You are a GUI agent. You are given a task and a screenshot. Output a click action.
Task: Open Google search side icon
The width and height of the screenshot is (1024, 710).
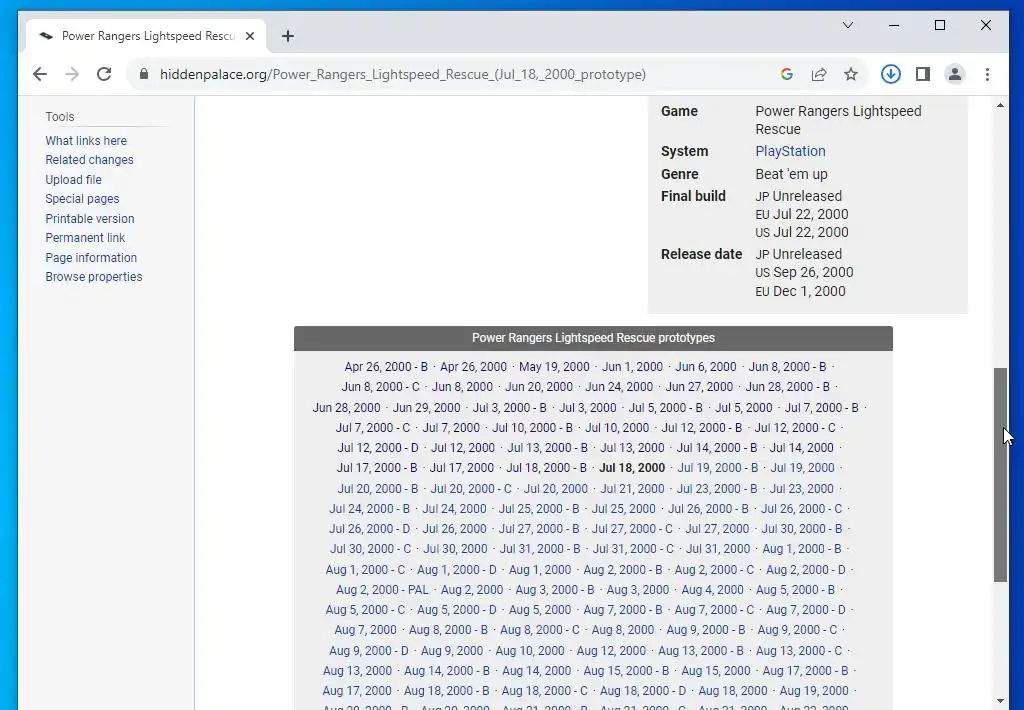[x=787, y=74]
